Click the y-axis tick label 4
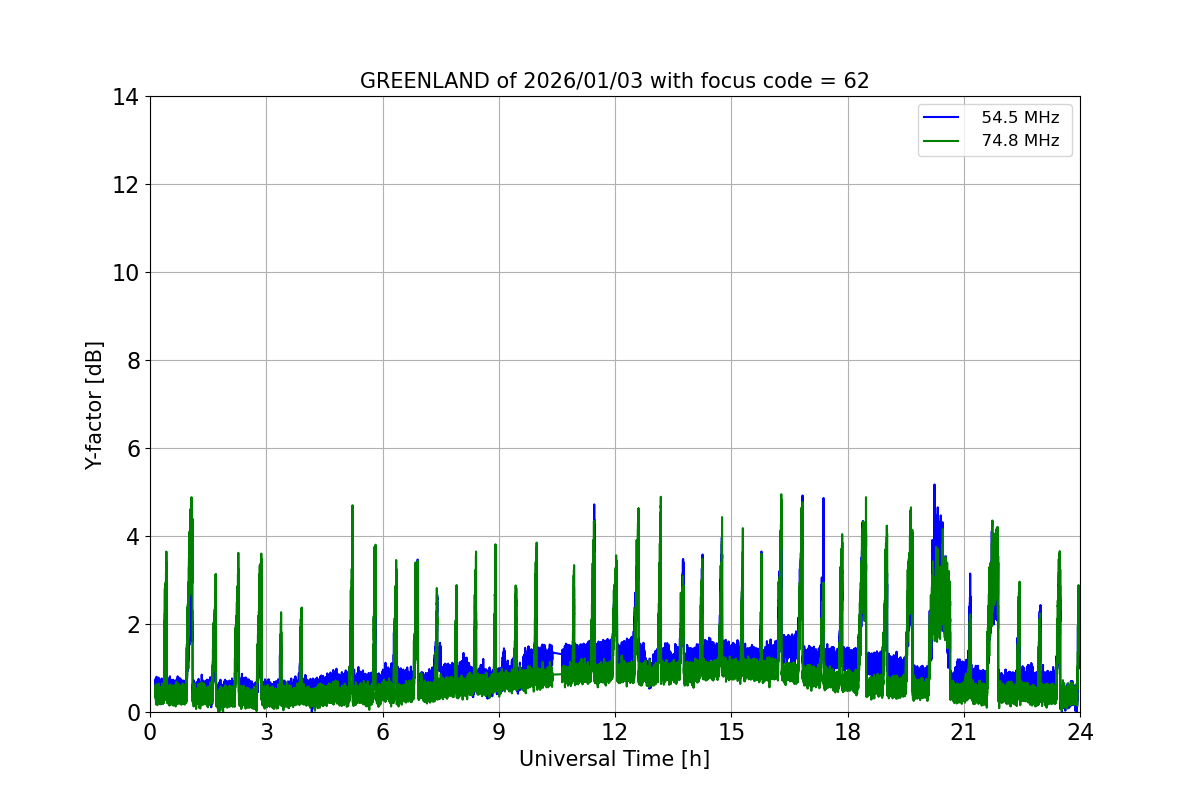The image size is (1200, 800). click(131, 537)
